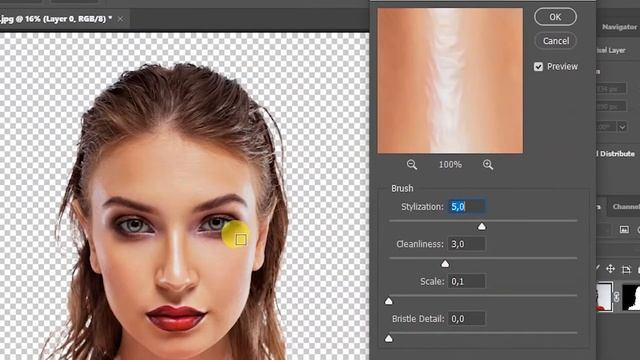Switch to the Navigator panel tab
Image resolution: width=640 pixels, height=360 pixels.
(x=619, y=27)
